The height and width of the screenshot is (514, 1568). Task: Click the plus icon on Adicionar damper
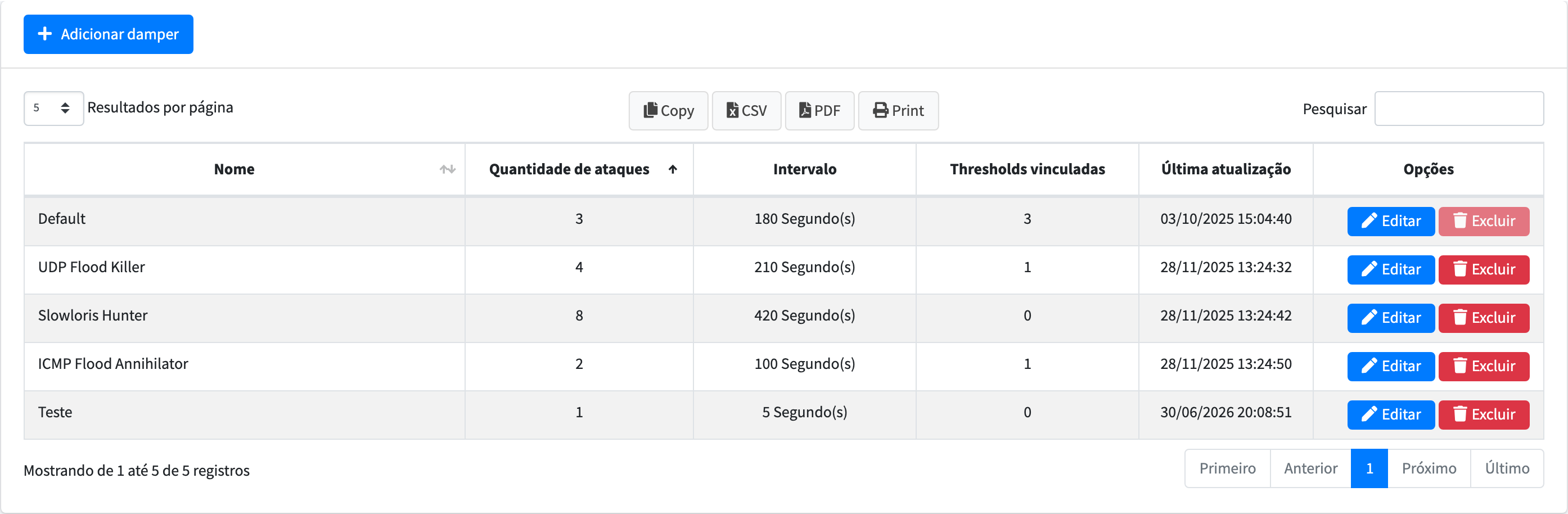(44, 34)
